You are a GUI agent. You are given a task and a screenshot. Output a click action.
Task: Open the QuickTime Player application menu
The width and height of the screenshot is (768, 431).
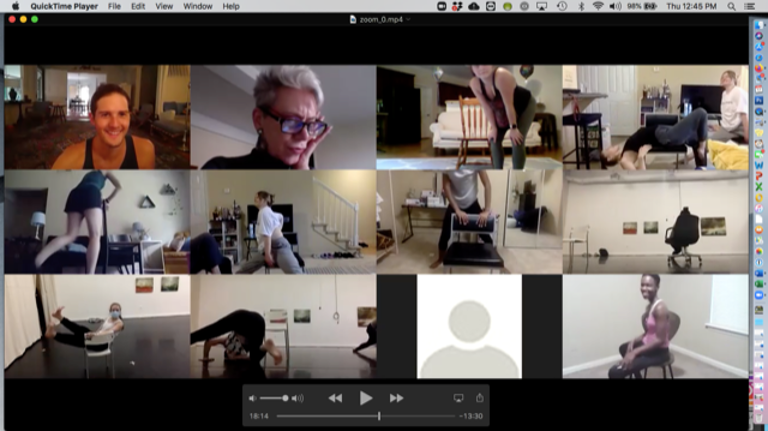tap(63, 6)
